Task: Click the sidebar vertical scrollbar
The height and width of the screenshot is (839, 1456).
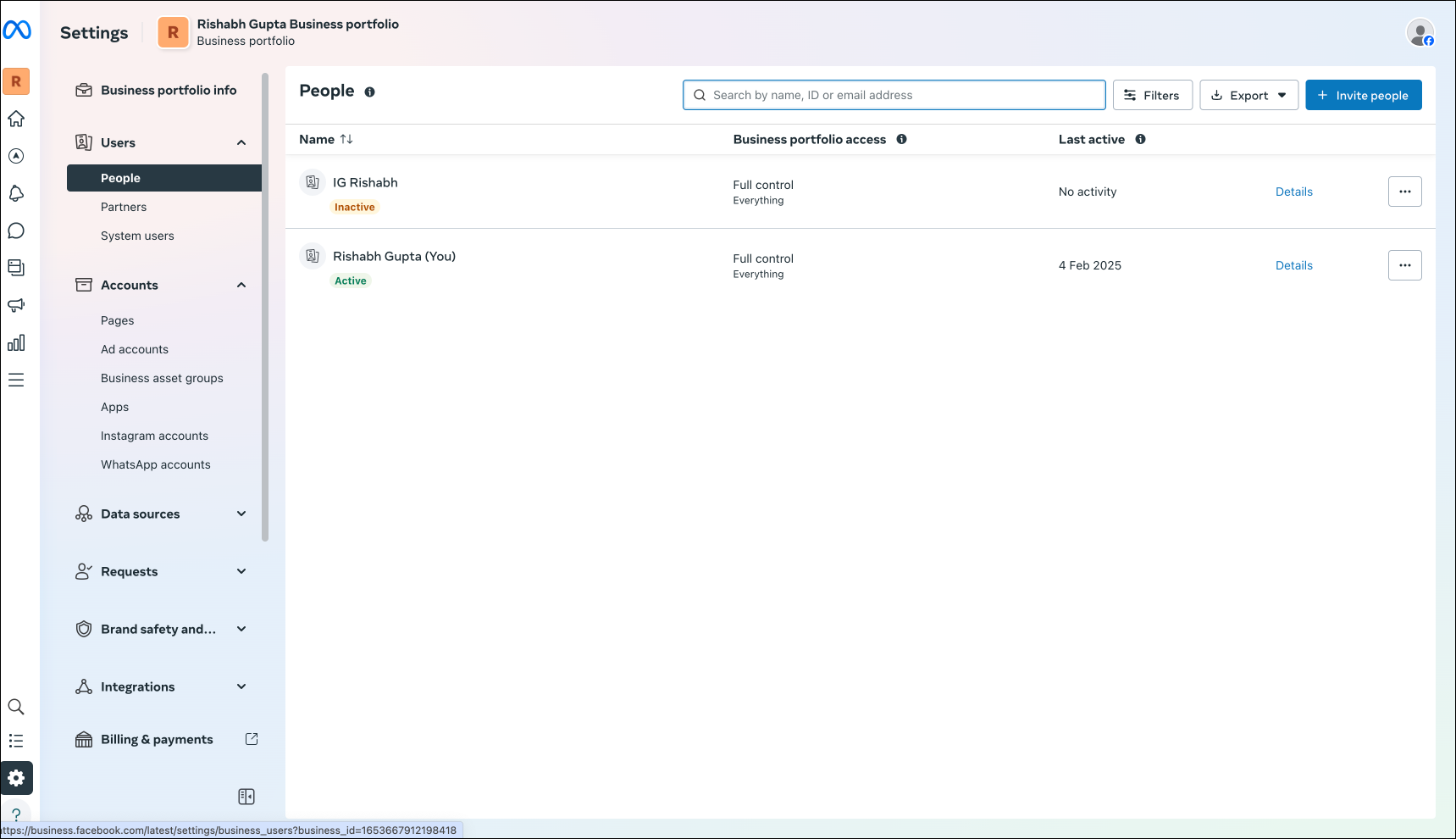Action: 265,307
